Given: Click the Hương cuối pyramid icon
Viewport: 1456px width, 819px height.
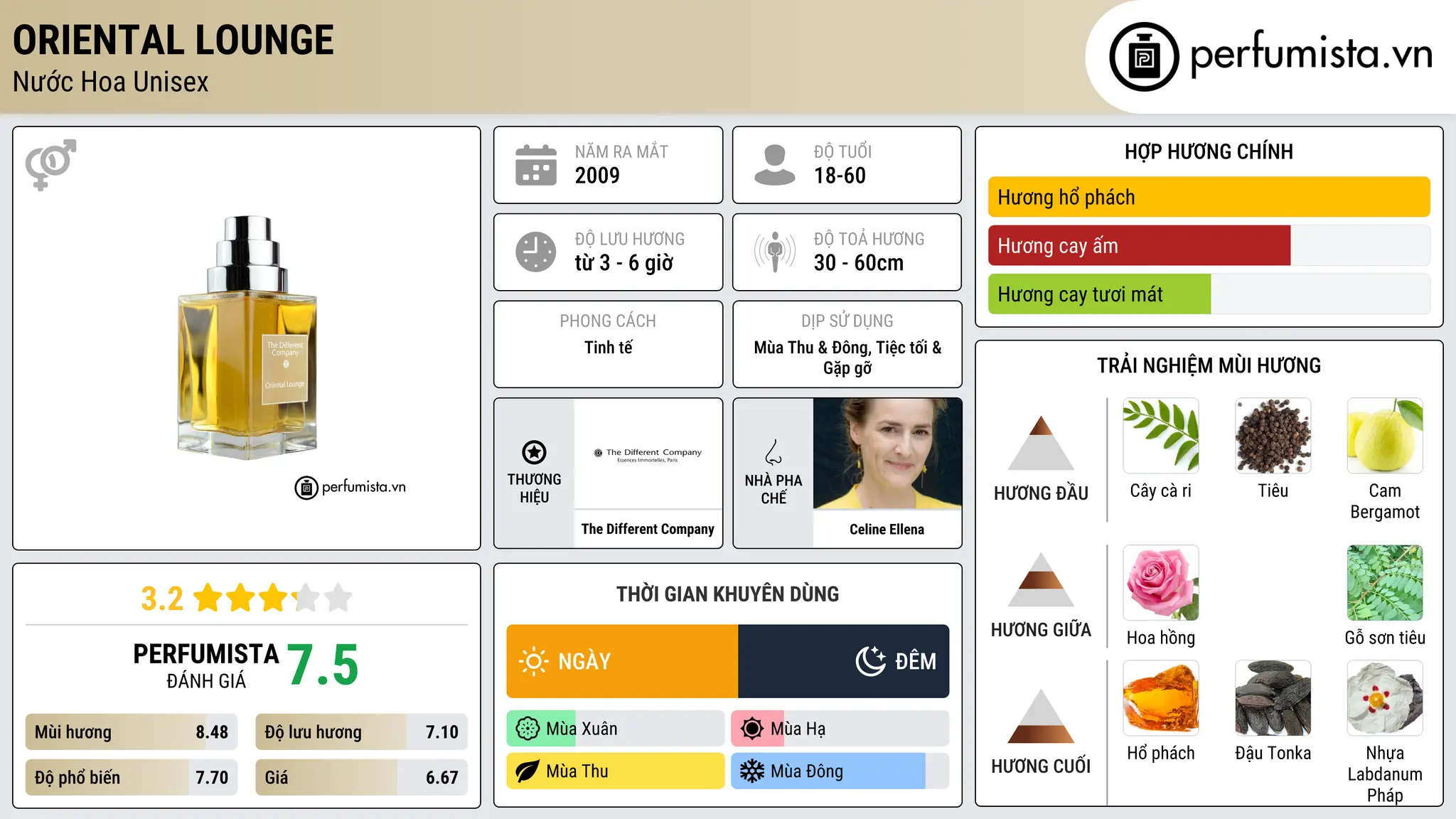Looking at the screenshot, I should (1041, 716).
